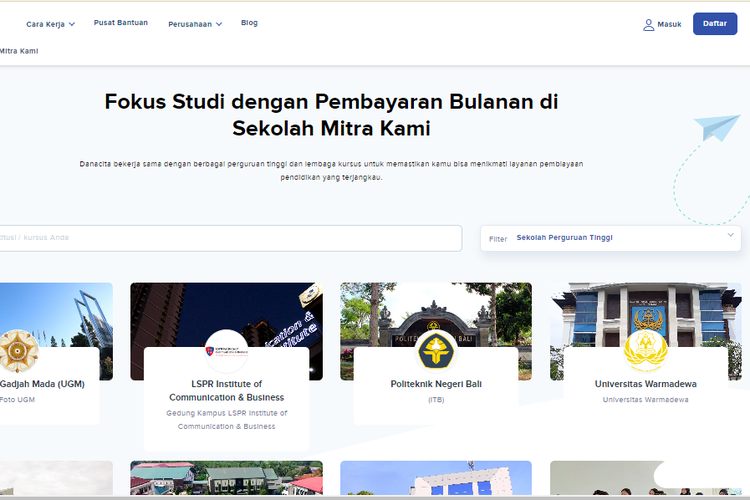Viewport: 750px width, 500px height.
Task: Click the Masuk login link
Action: (x=669, y=24)
